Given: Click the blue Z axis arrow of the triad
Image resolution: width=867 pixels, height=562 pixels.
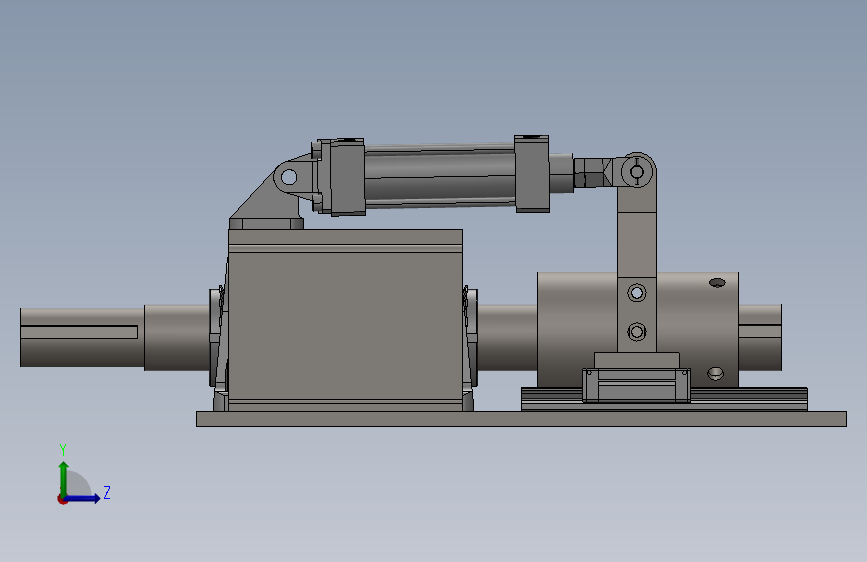Looking at the screenshot, I should coord(83,498).
